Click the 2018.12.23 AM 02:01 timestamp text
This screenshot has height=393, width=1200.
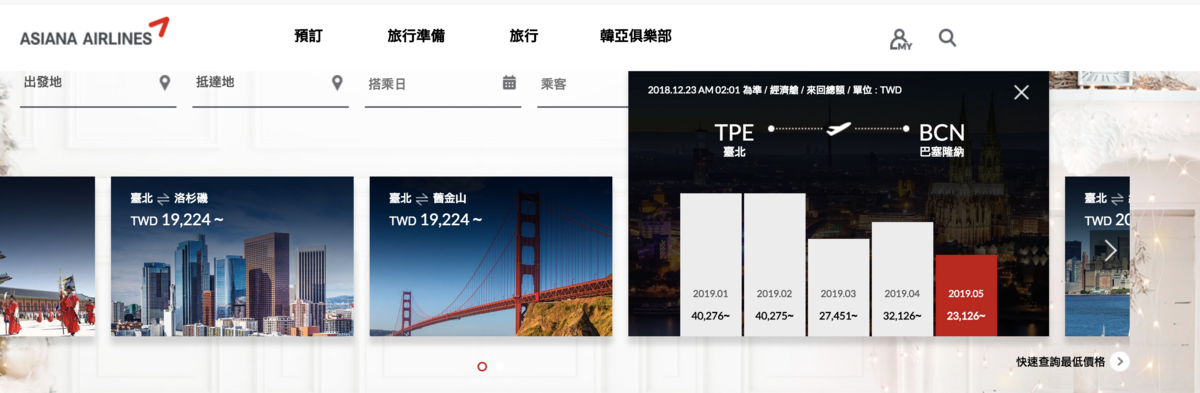point(693,90)
